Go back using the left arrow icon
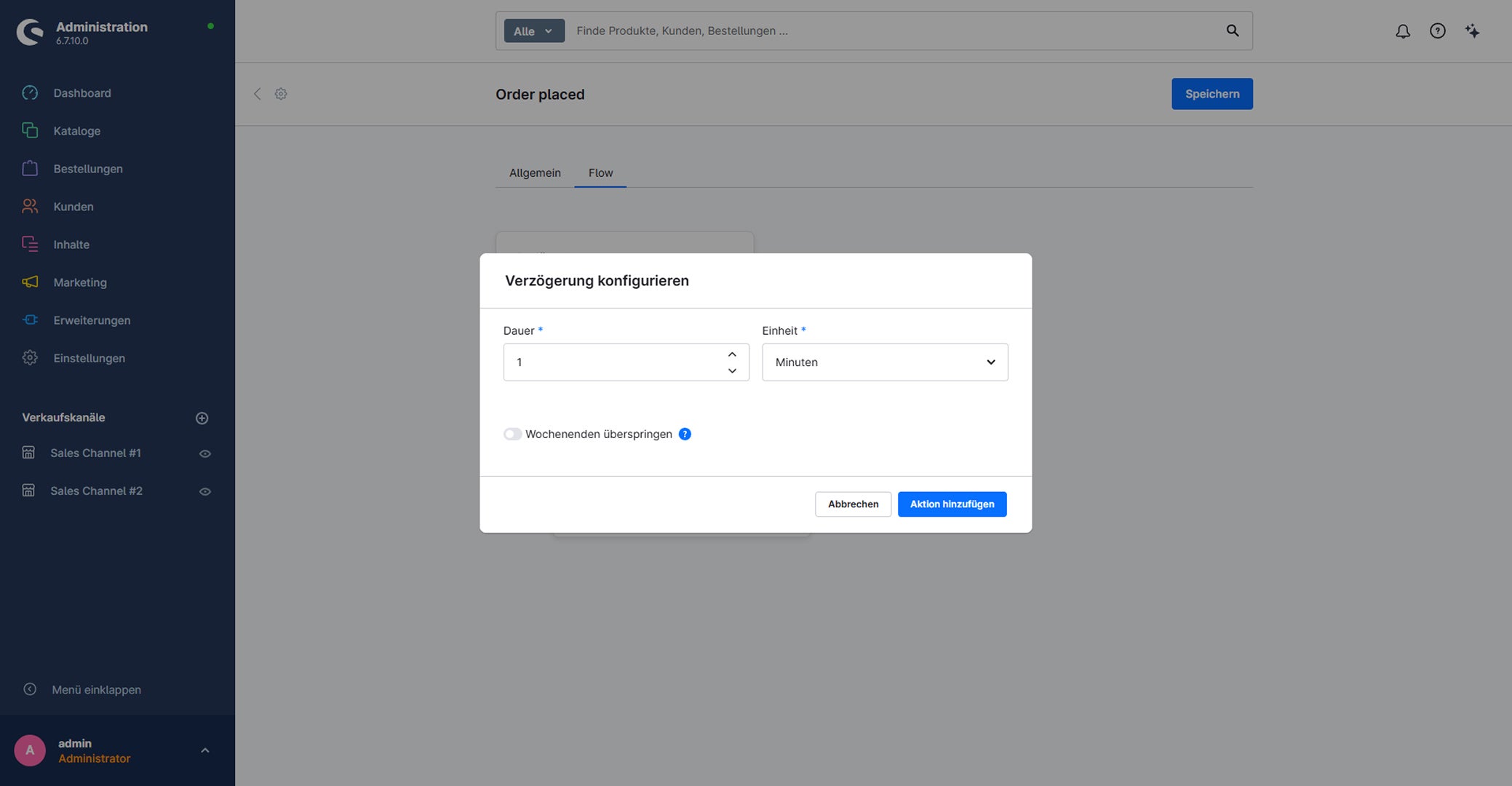The width and height of the screenshot is (1512, 786). tap(257, 94)
